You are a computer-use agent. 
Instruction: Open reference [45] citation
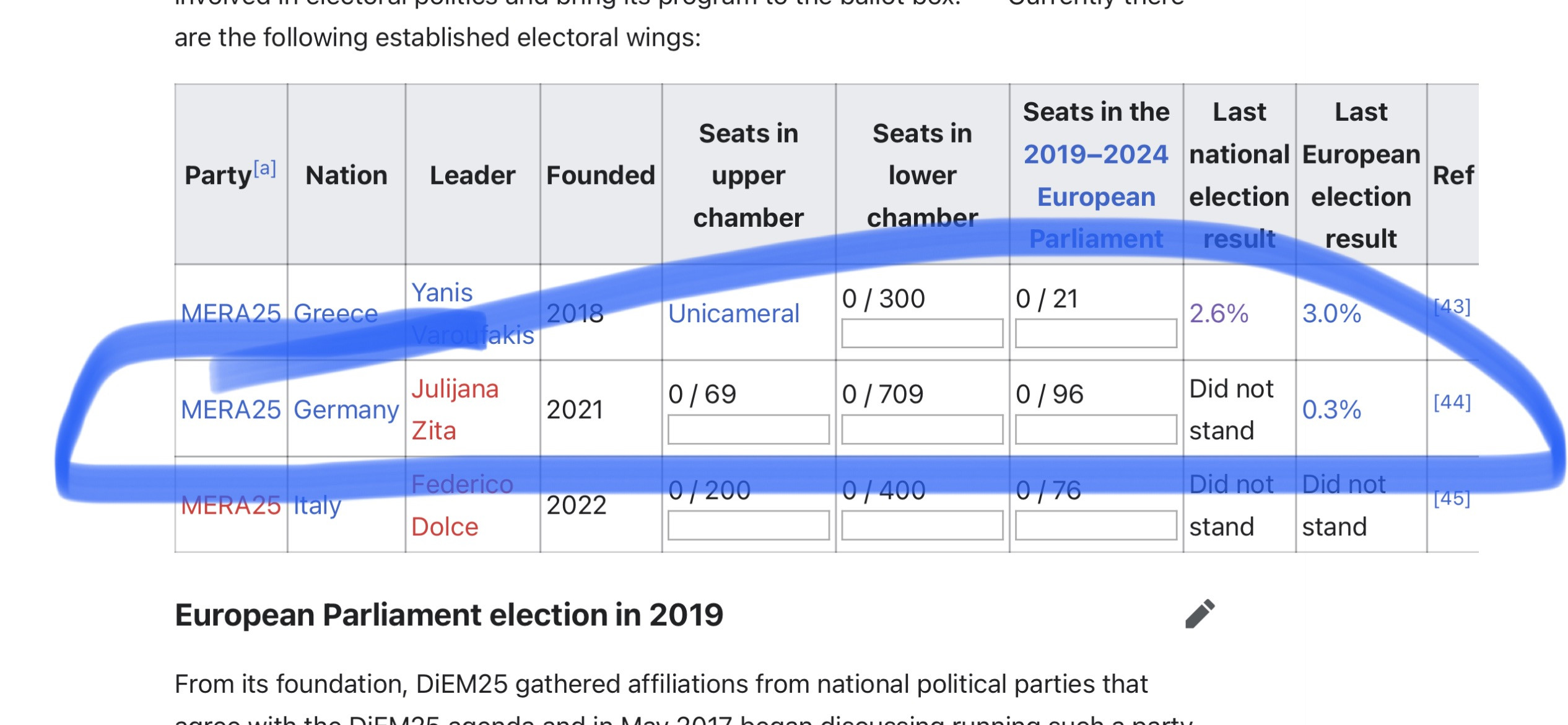(1452, 498)
